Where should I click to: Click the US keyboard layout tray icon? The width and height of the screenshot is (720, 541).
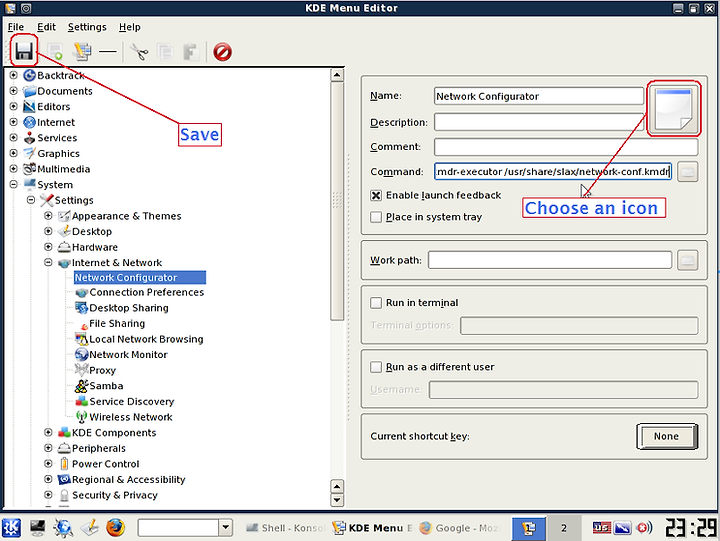tap(601, 528)
